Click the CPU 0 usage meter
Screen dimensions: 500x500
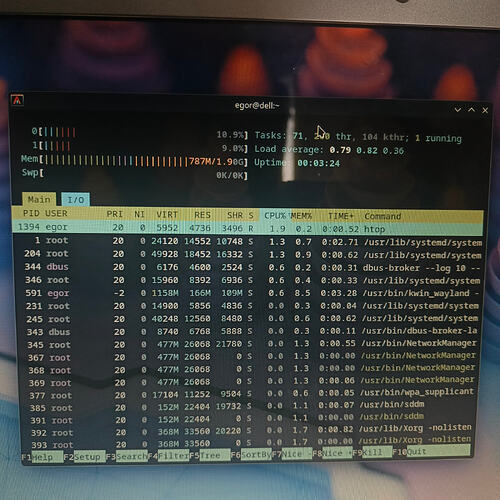tap(140, 133)
